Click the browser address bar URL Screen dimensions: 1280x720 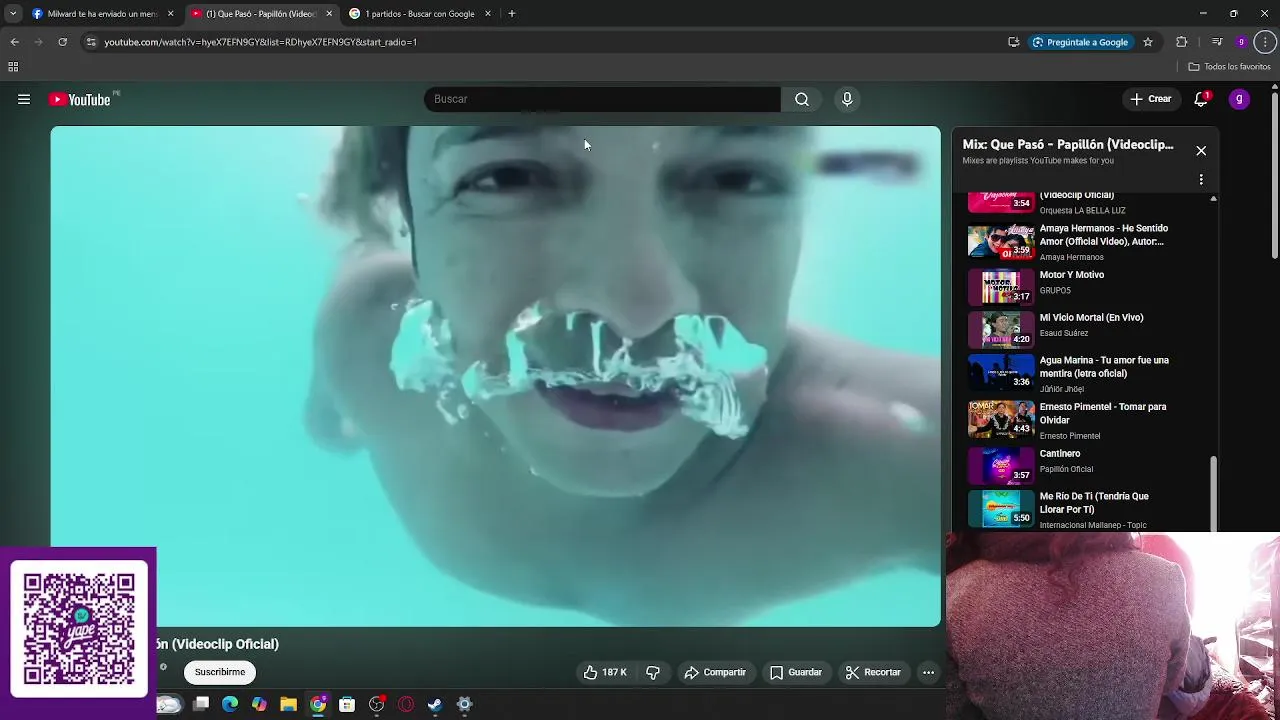pos(260,42)
